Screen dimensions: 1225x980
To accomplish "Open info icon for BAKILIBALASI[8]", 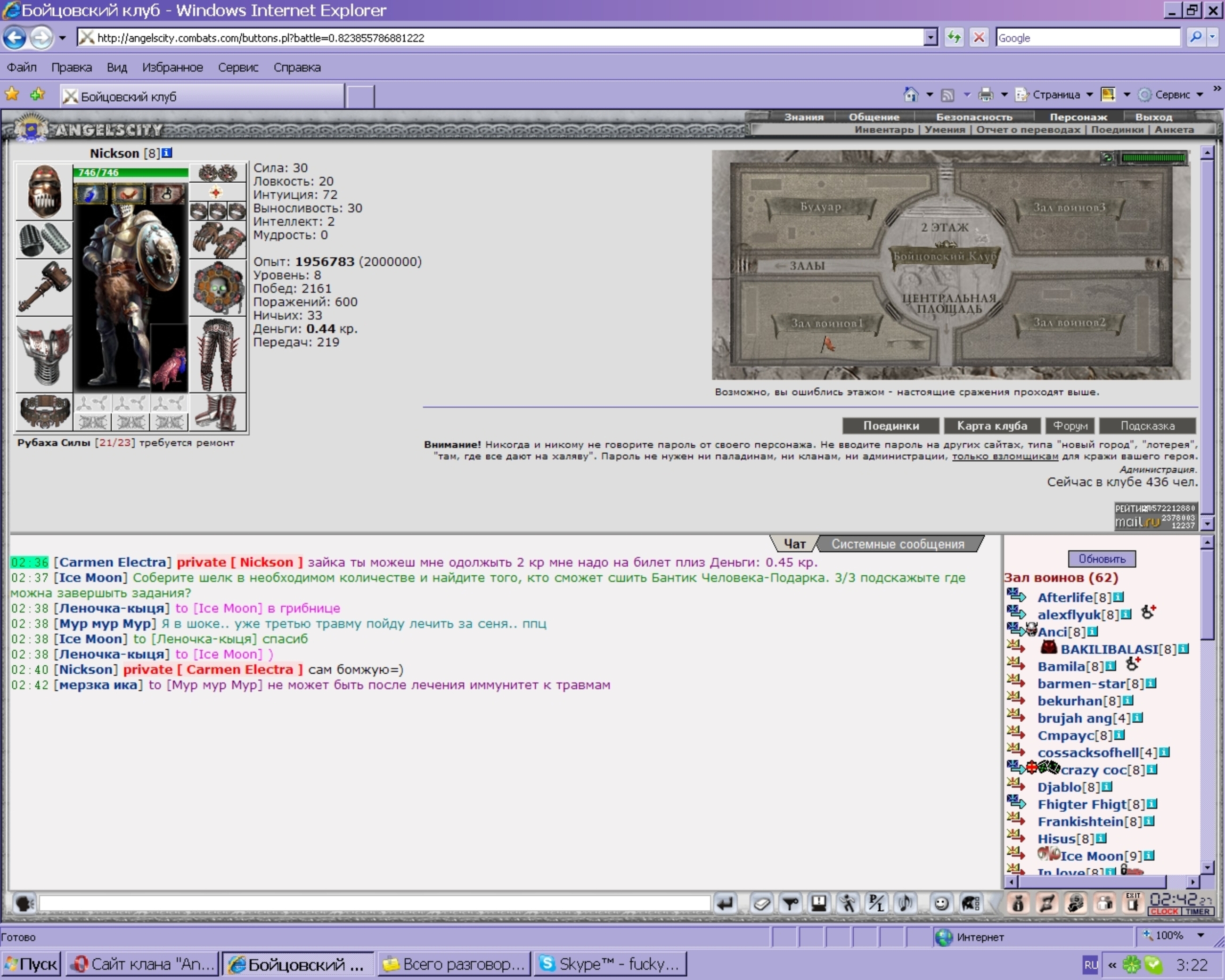I will (x=1184, y=649).
